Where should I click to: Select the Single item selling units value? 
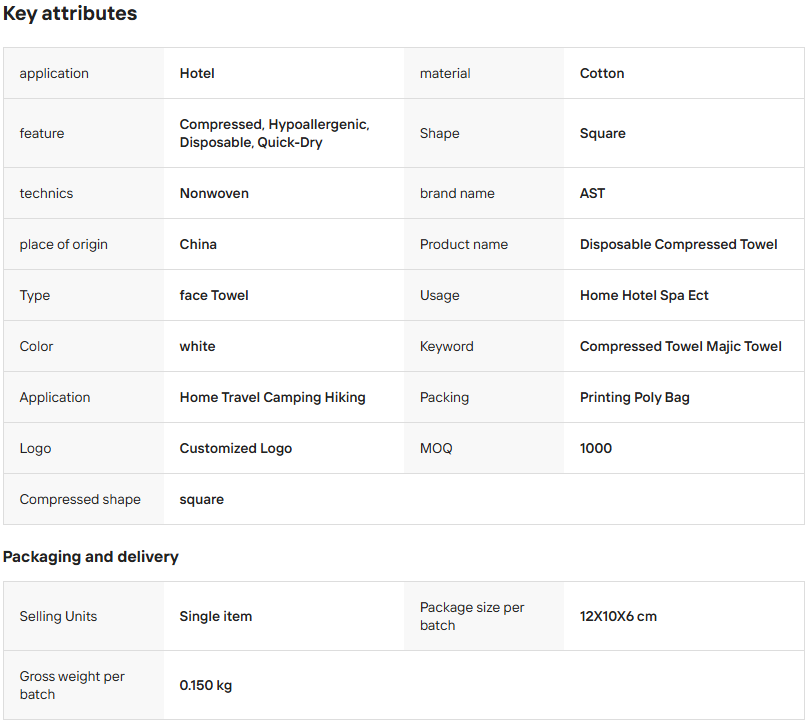(x=216, y=616)
